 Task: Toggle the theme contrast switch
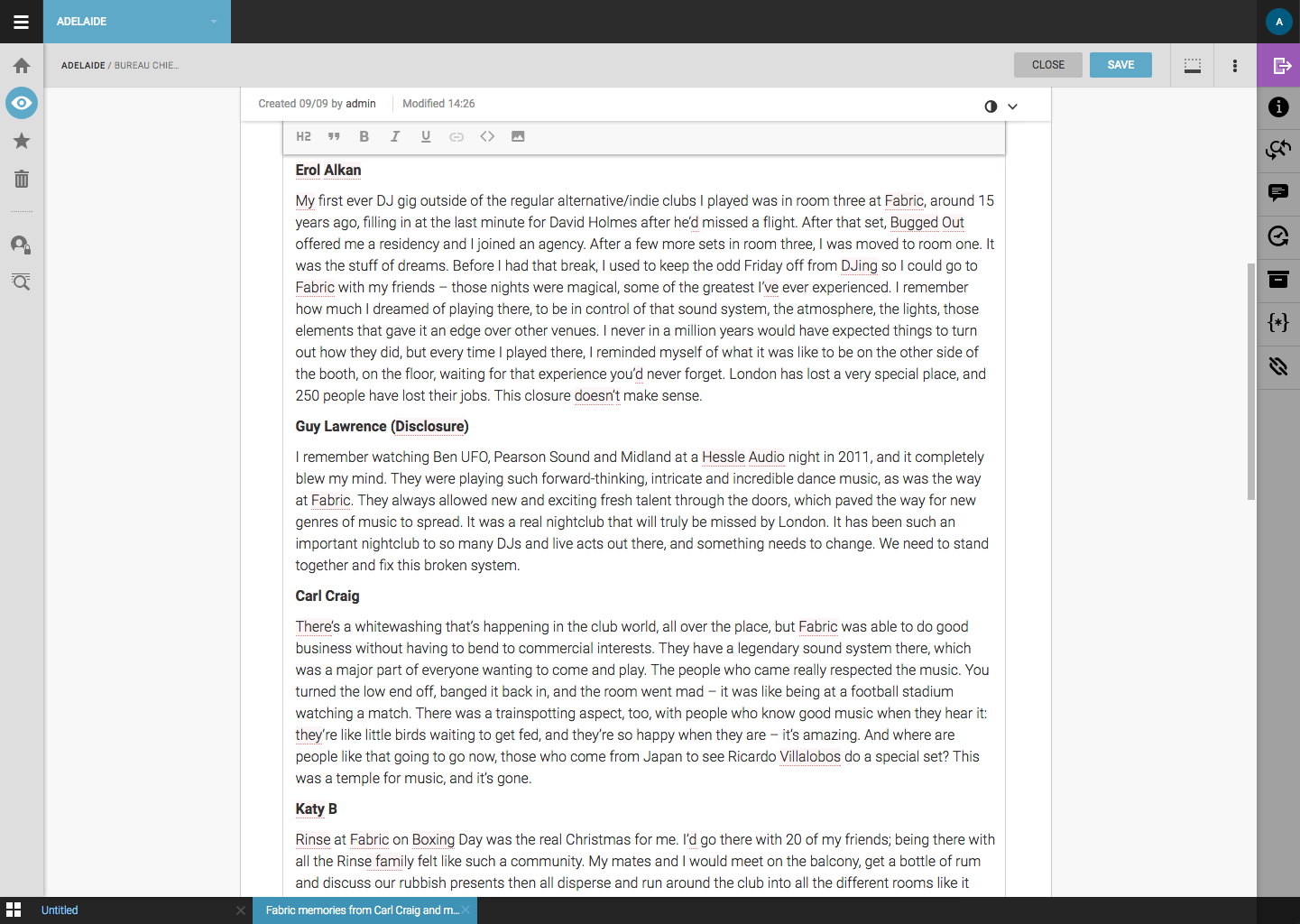pyautogui.click(x=991, y=106)
